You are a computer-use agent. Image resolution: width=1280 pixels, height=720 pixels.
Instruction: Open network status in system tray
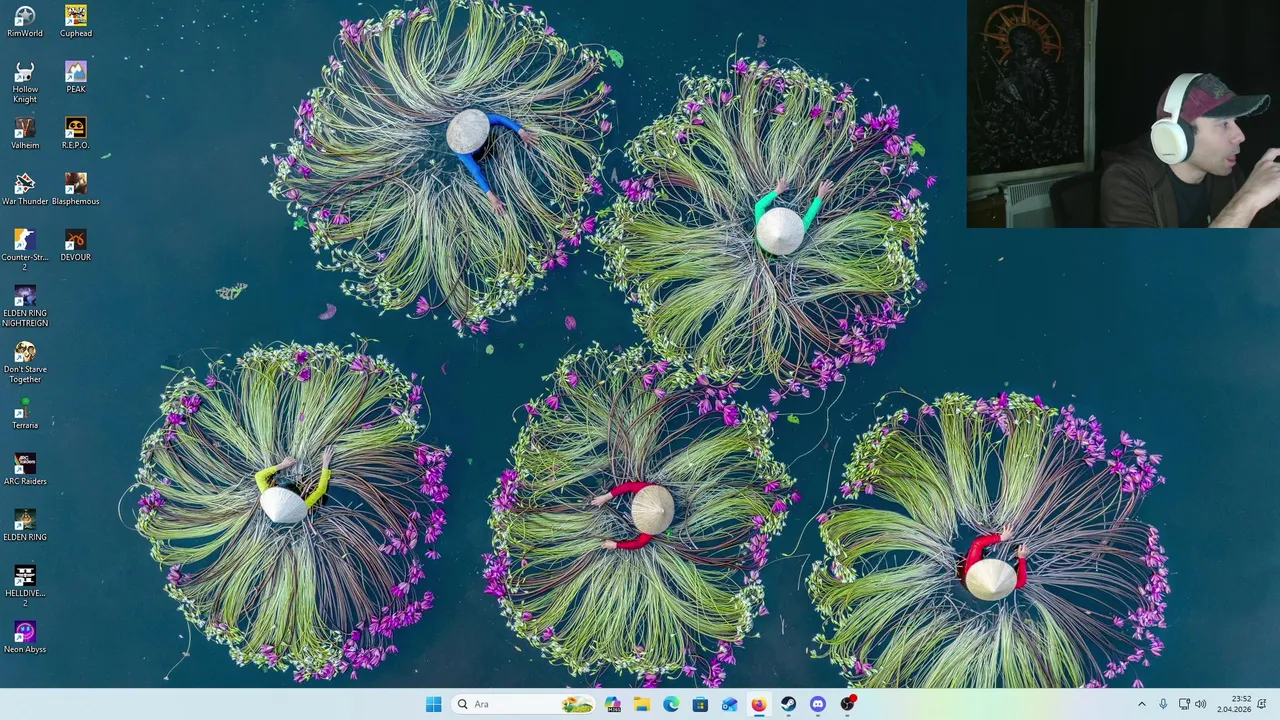[x=1184, y=704]
